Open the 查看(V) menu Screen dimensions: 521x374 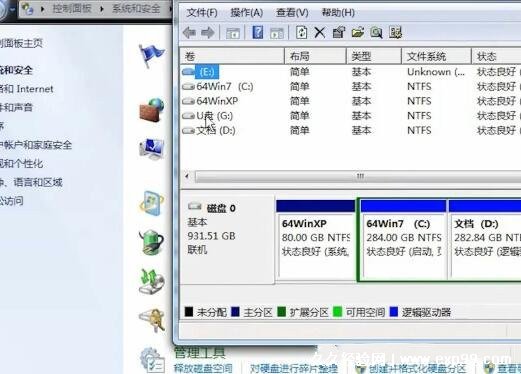[x=292, y=13]
